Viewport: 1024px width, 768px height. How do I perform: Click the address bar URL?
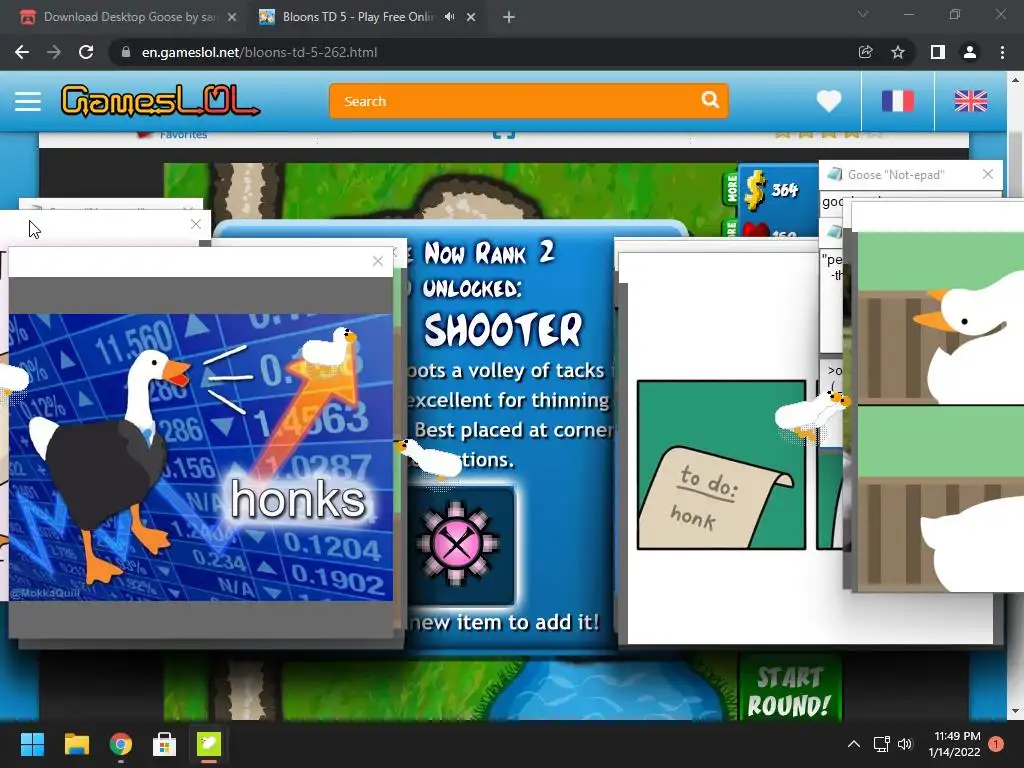(259, 52)
